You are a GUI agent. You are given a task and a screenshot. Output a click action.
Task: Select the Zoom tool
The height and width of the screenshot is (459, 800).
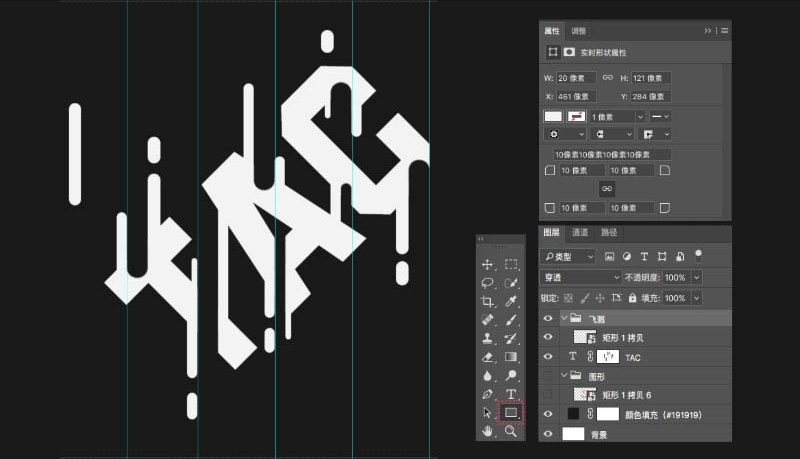click(511, 431)
